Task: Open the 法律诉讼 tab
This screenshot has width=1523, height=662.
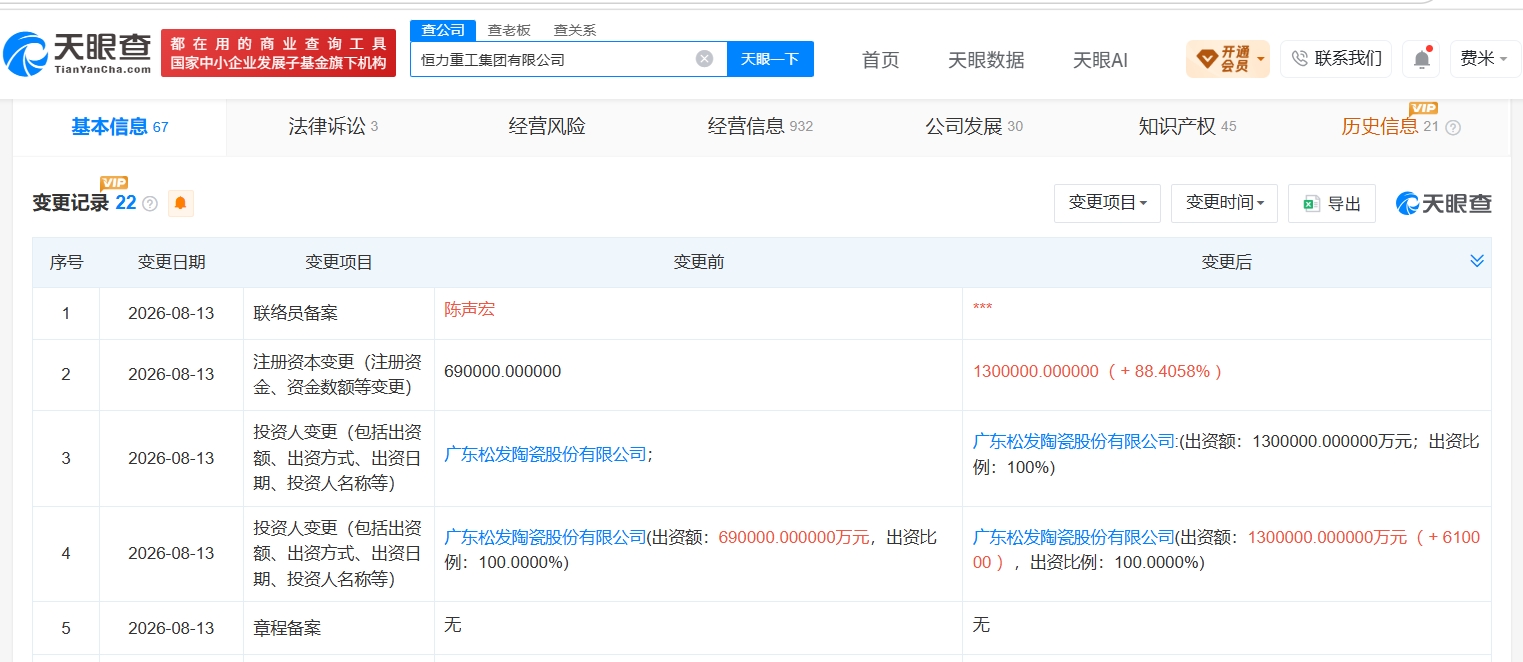Action: 333,127
